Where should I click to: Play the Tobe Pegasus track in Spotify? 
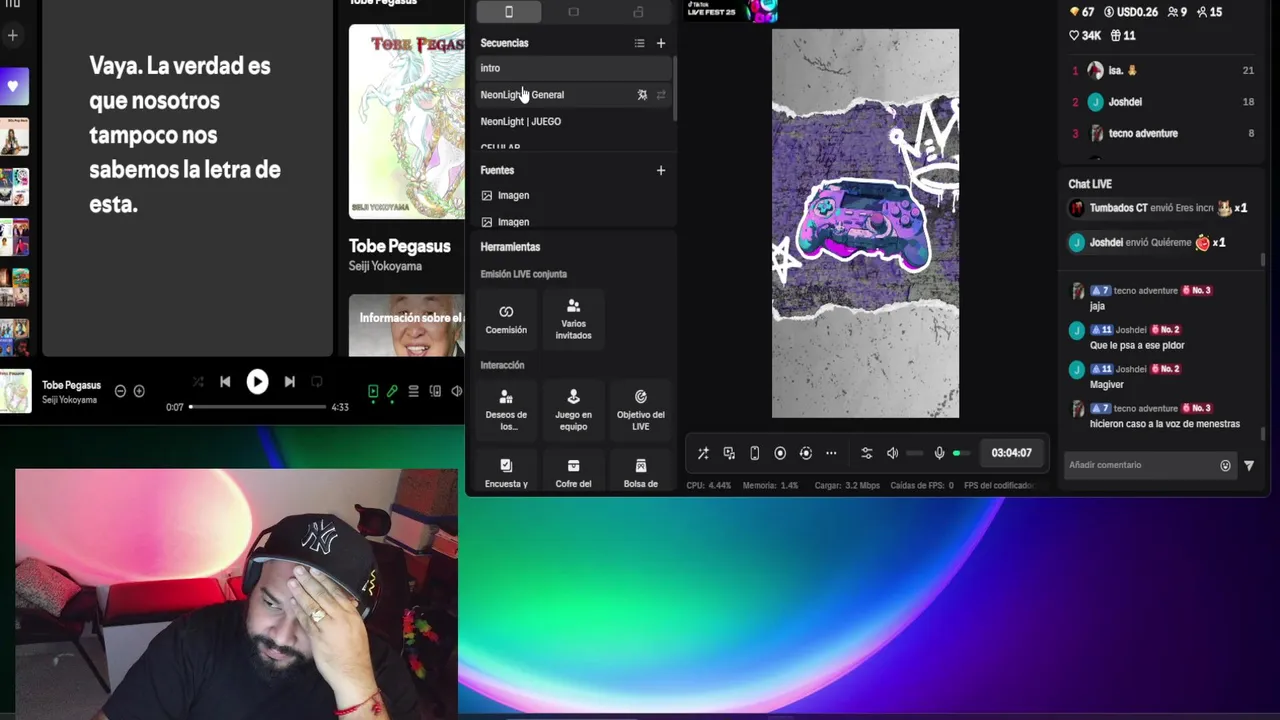[x=257, y=381]
